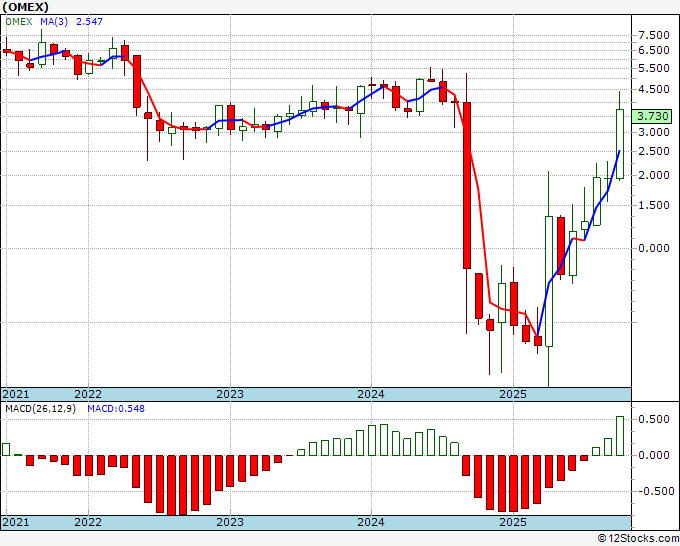Screen dimensions: 680x546
Task: Click the tallest green MACD bar at far right
Action: click(x=620, y=436)
